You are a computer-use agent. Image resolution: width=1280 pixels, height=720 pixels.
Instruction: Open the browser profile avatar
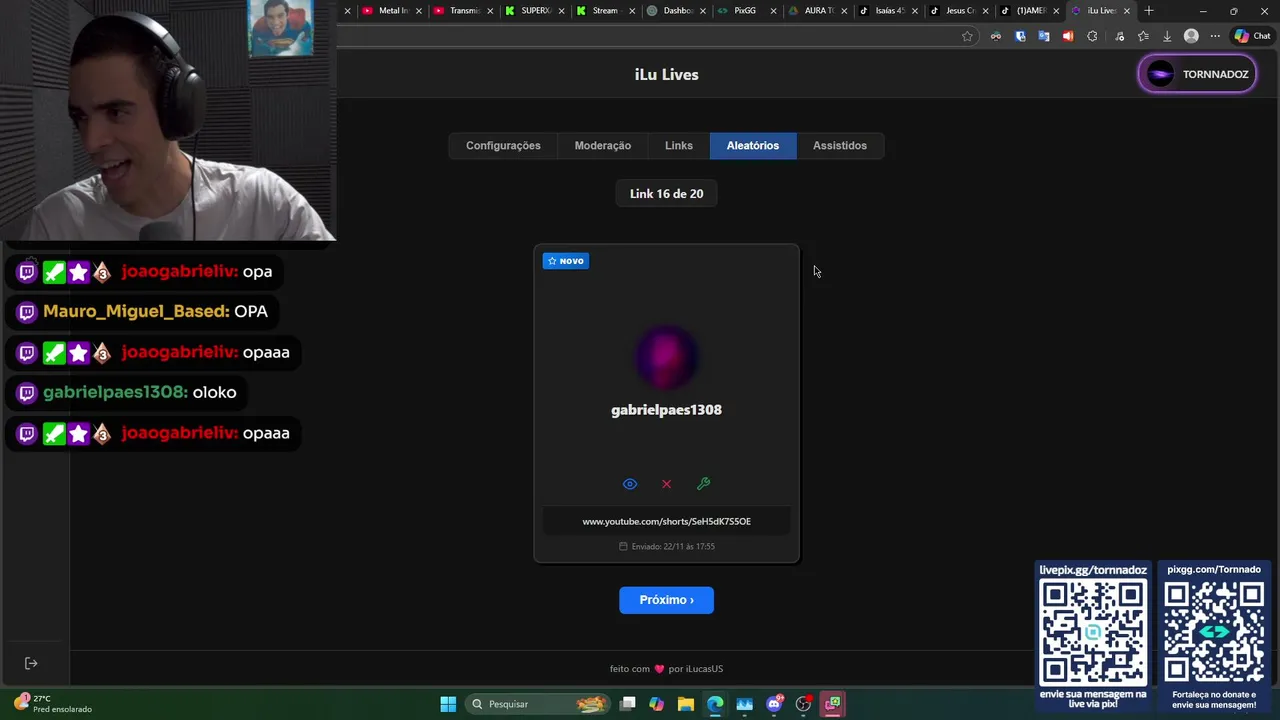(x=1191, y=36)
